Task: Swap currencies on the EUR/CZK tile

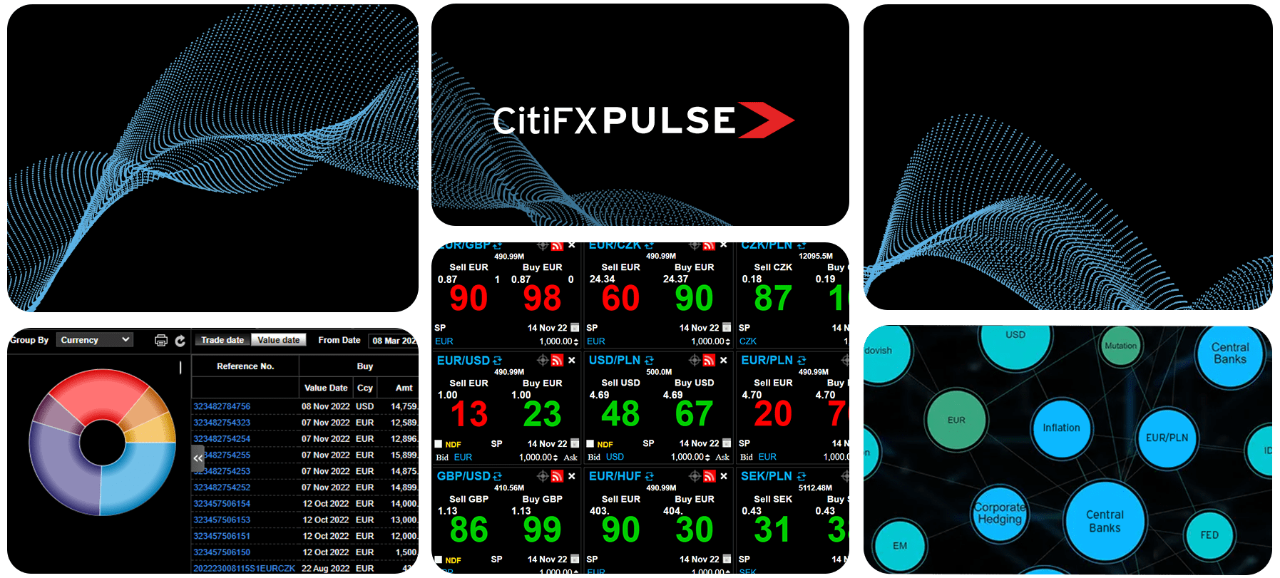Action: click(648, 245)
